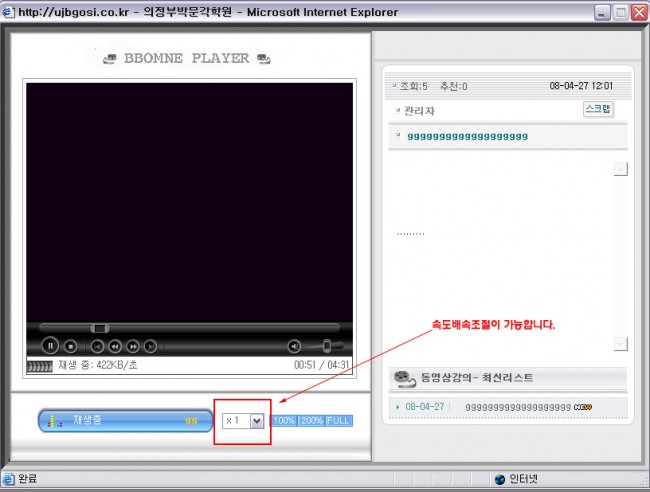Rewind the video
Image resolution: width=650 pixels, height=492 pixels.
(115, 346)
